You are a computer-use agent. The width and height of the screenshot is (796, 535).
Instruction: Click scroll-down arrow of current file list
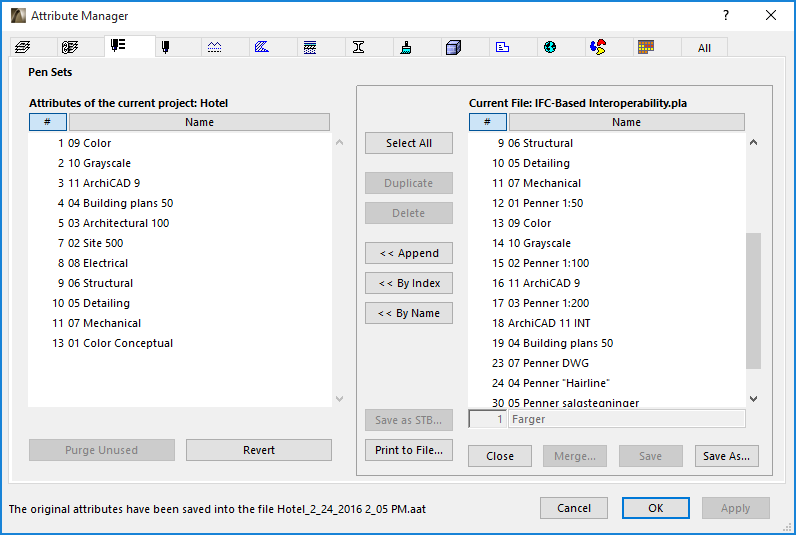753,399
